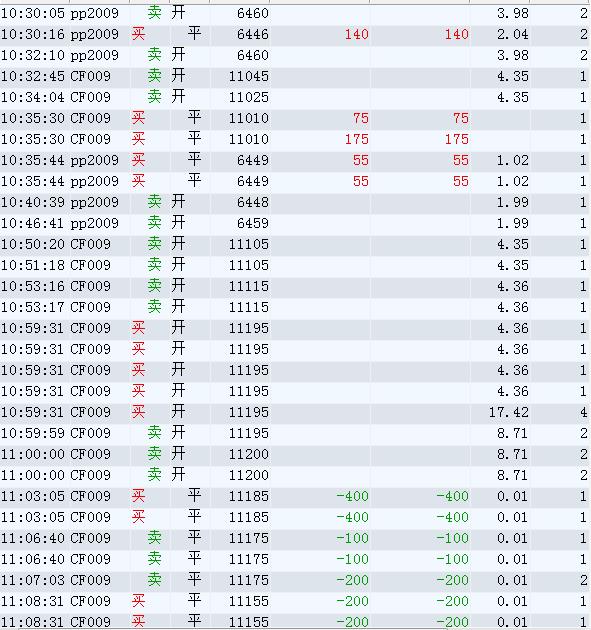Image resolution: width=591 pixels, height=630 pixels.
Task: Click the 10:51:18 timestamp cell
Action: tap(33, 265)
